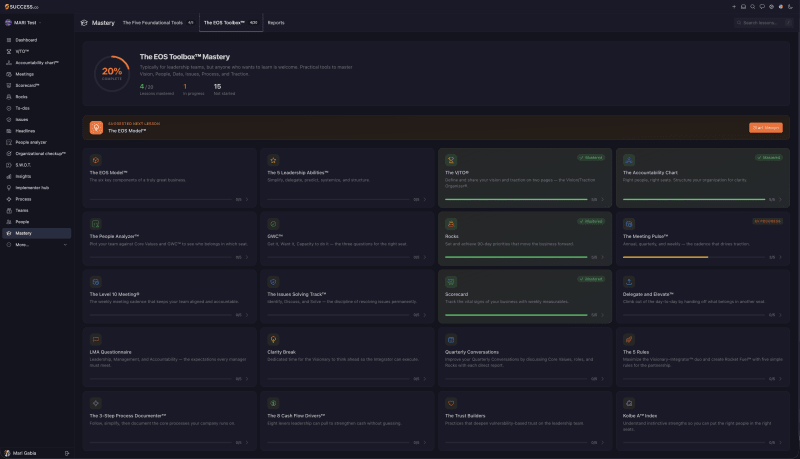The image size is (800, 459).
Task: Open Process in the sidebar
Action: click(x=36, y=199)
